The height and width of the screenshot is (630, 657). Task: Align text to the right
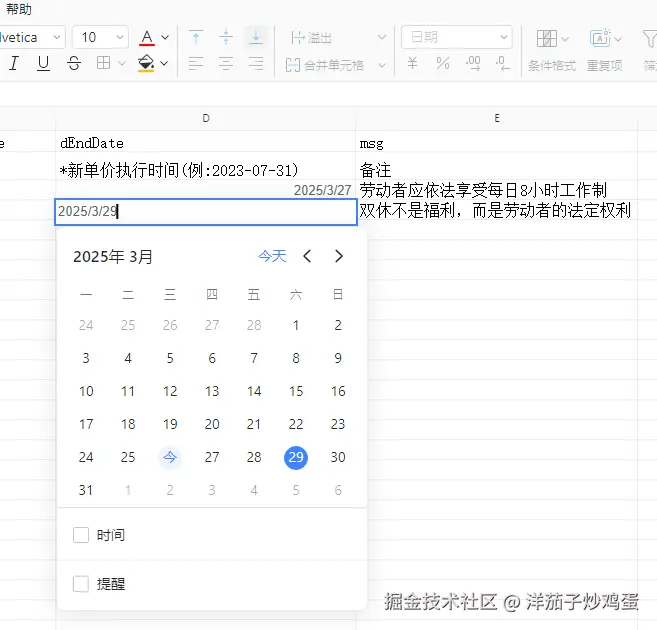pos(256,63)
